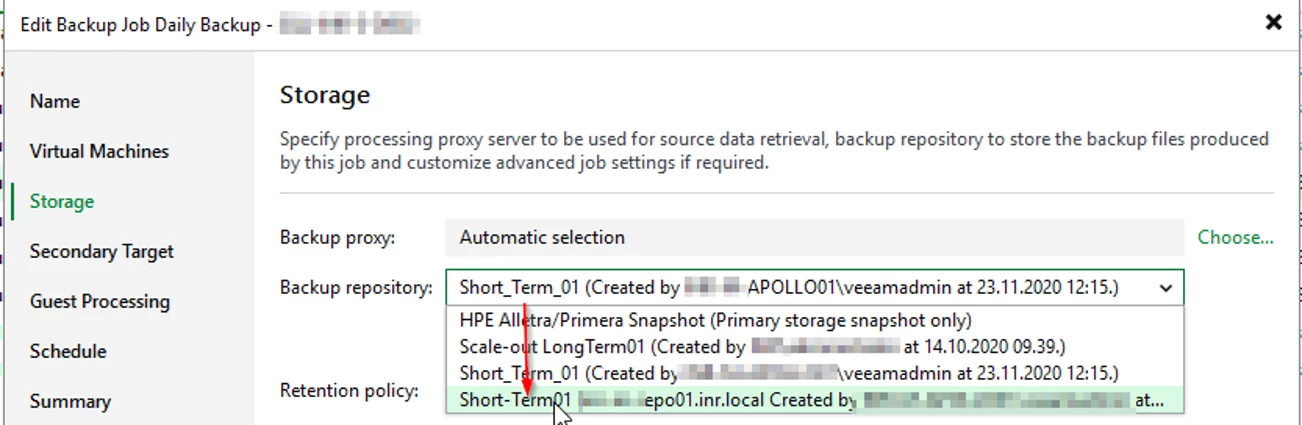The height and width of the screenshot is (425, 1302).
Task: Click the Retention policy label
Action: point(349,390)
